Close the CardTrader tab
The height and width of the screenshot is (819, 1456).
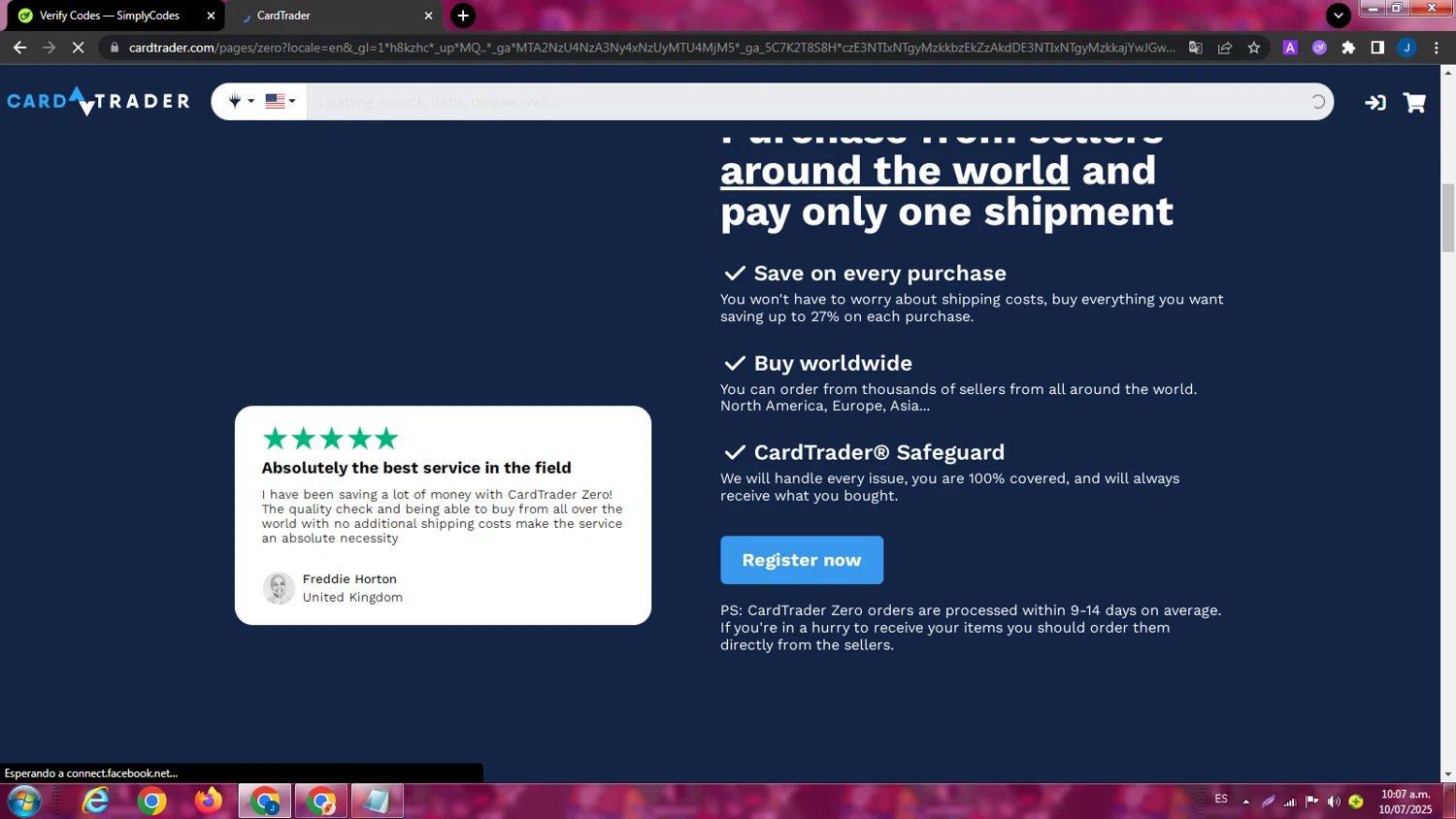tap(428, 16)
